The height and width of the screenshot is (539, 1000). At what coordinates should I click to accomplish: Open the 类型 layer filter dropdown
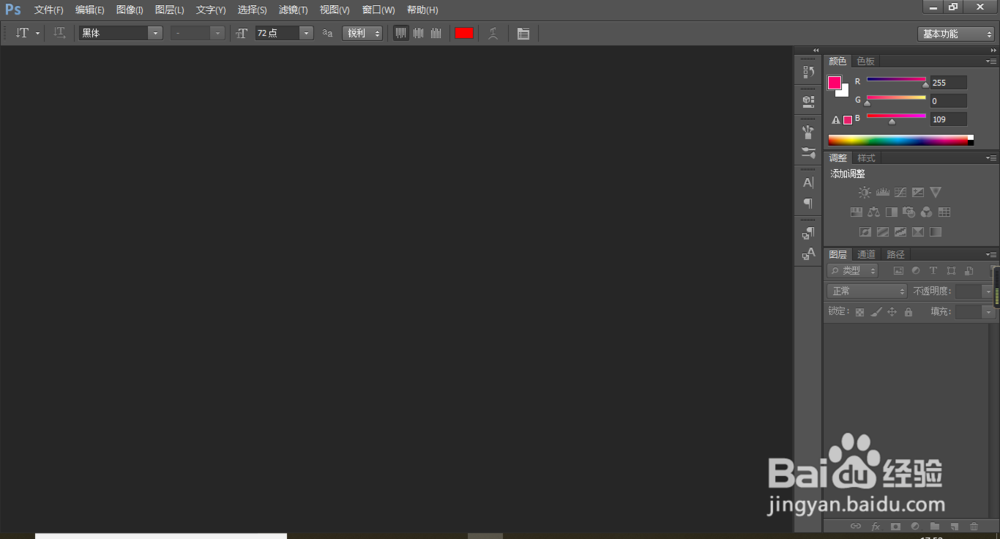pyautogui.click(x=853, y=270)
